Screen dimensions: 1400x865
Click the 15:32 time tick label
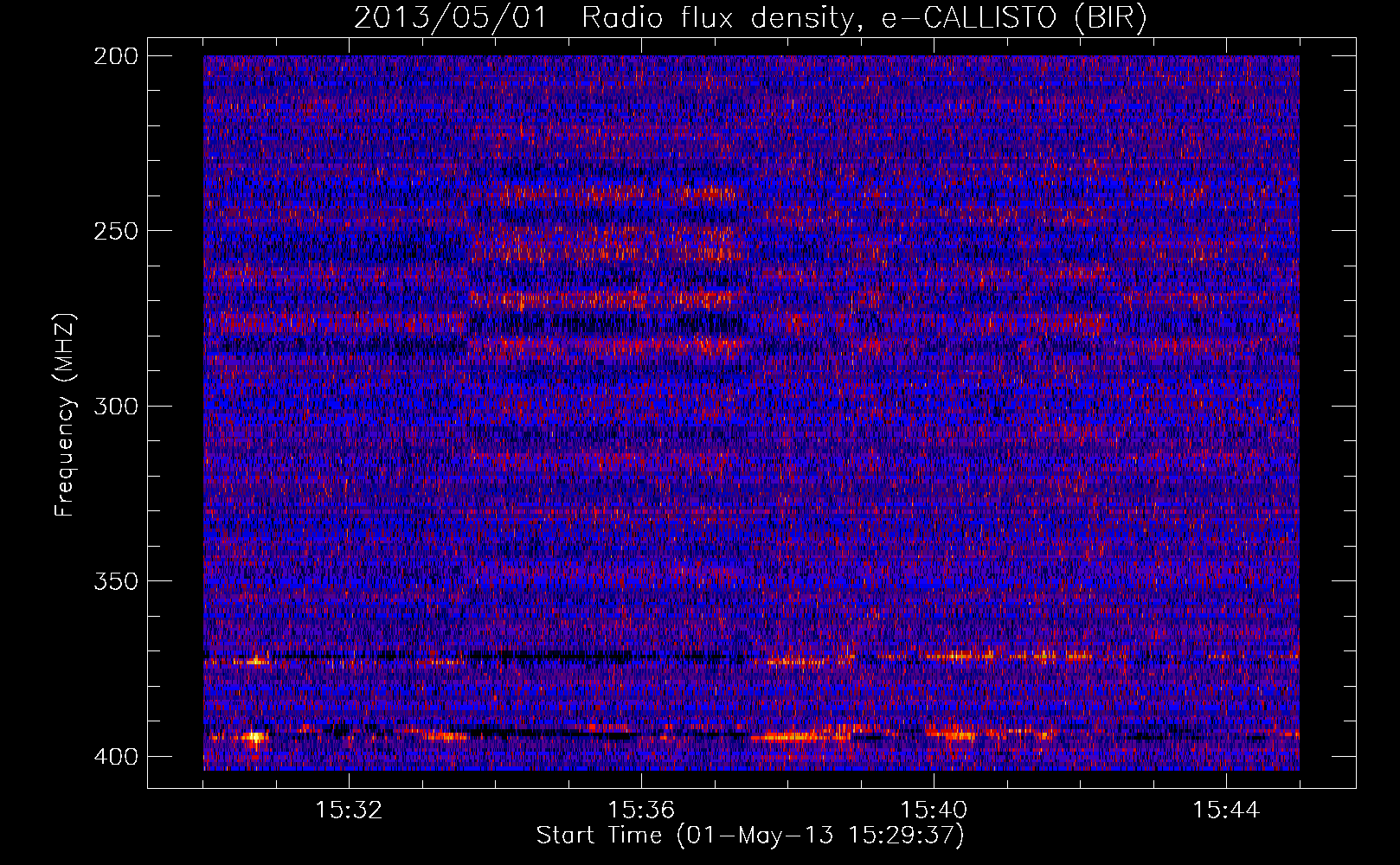click(x=349, y=810)
